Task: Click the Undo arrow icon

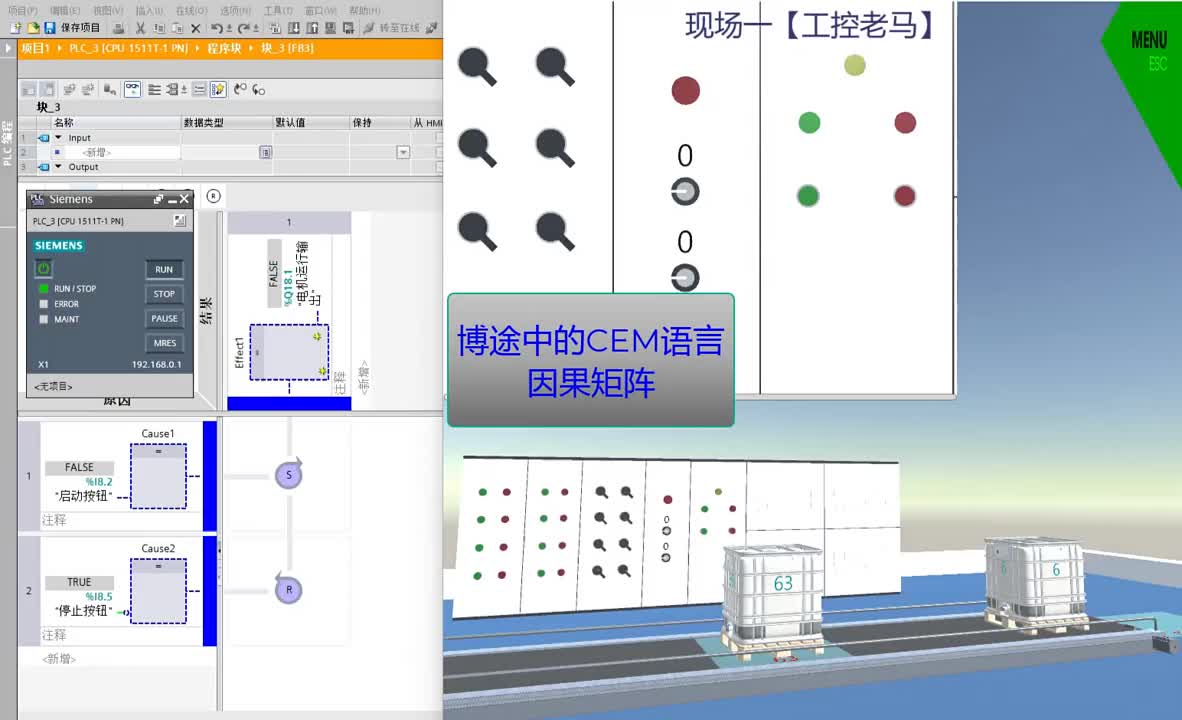Action: click(x=217, y=28)
